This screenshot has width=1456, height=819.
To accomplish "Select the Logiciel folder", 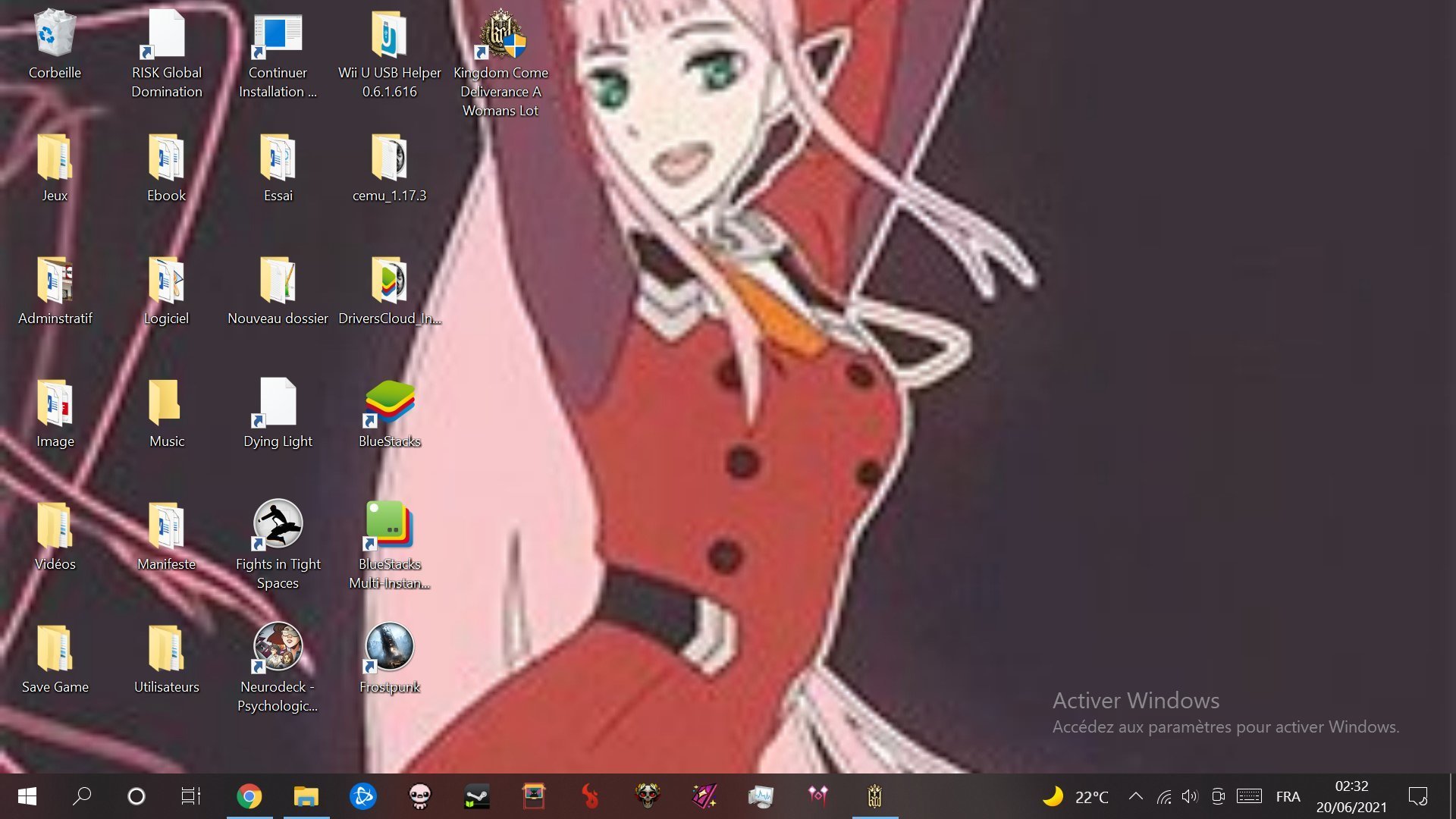I will [167, 291].
